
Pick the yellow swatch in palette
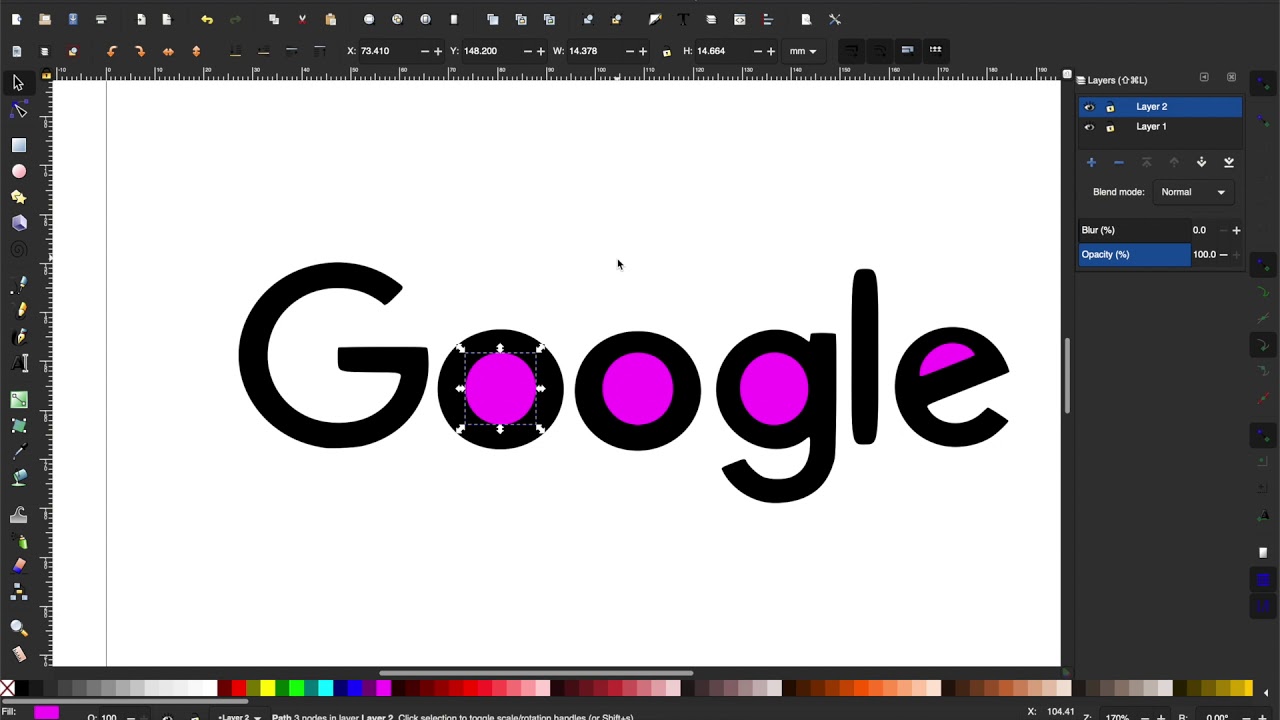tap(267, 688)
